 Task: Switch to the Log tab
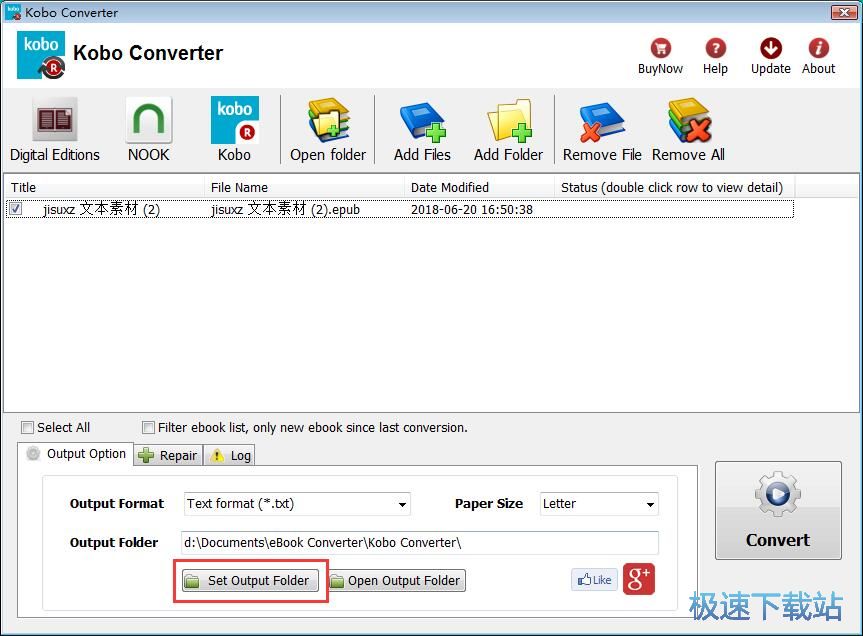230,456
